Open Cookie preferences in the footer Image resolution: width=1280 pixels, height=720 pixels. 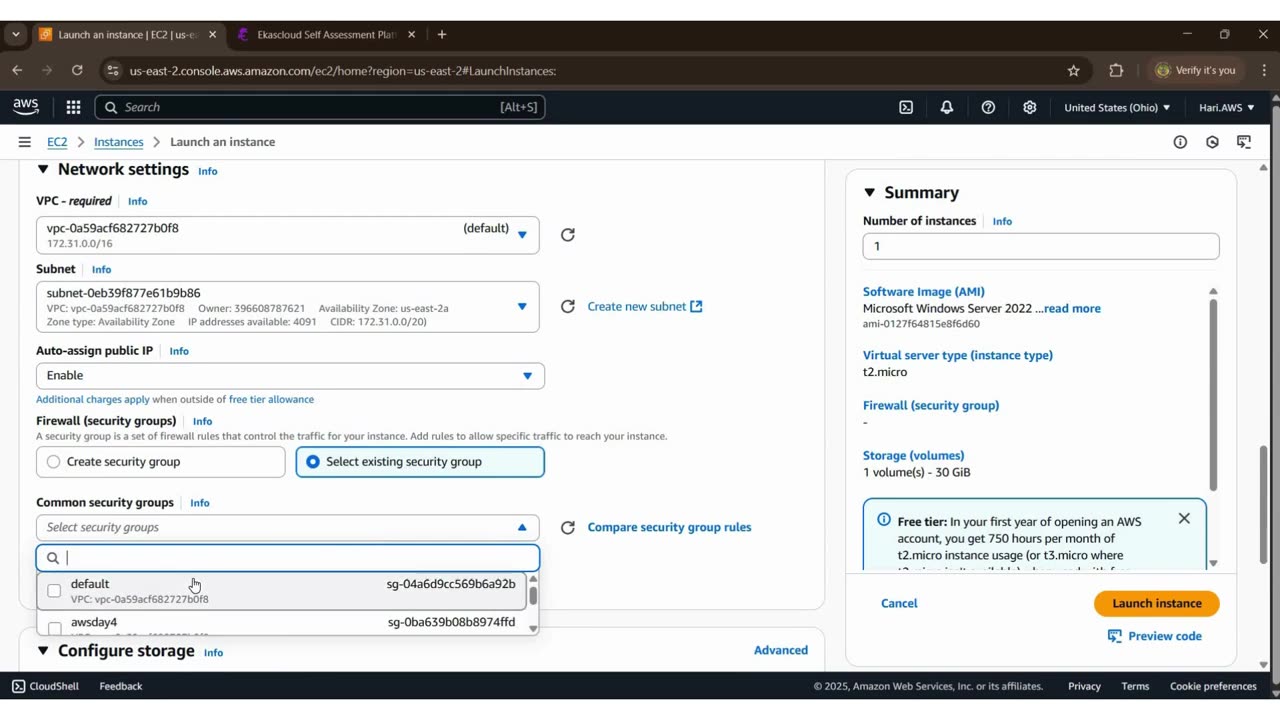(1213, 686)
